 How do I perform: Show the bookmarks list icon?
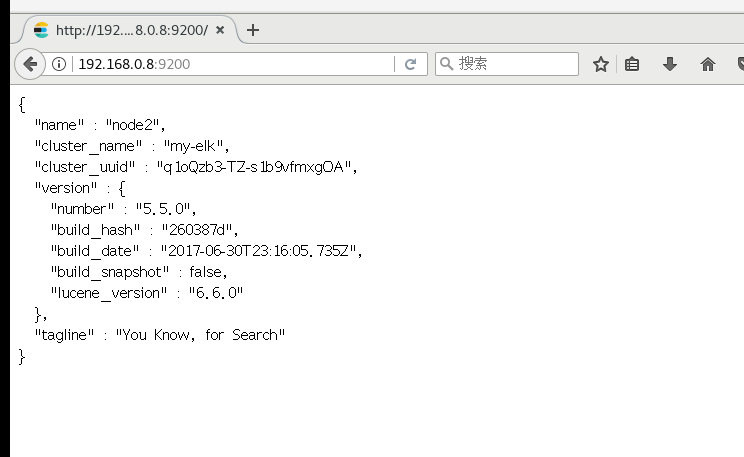tap(632, 64)
